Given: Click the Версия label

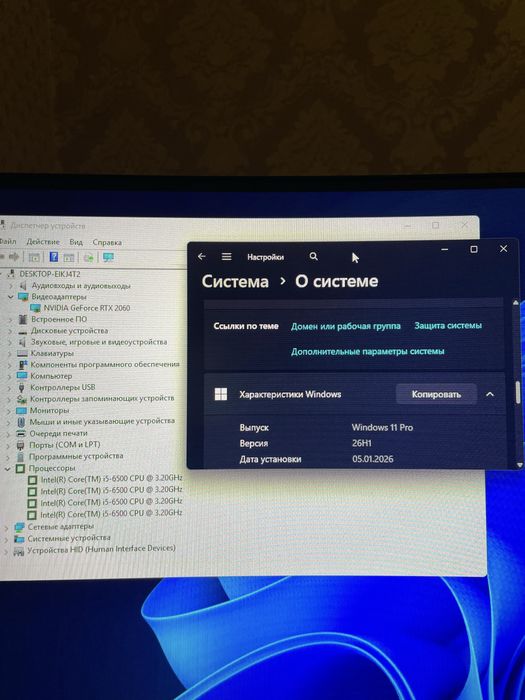Looking at the screenshot, I should 254,444.
